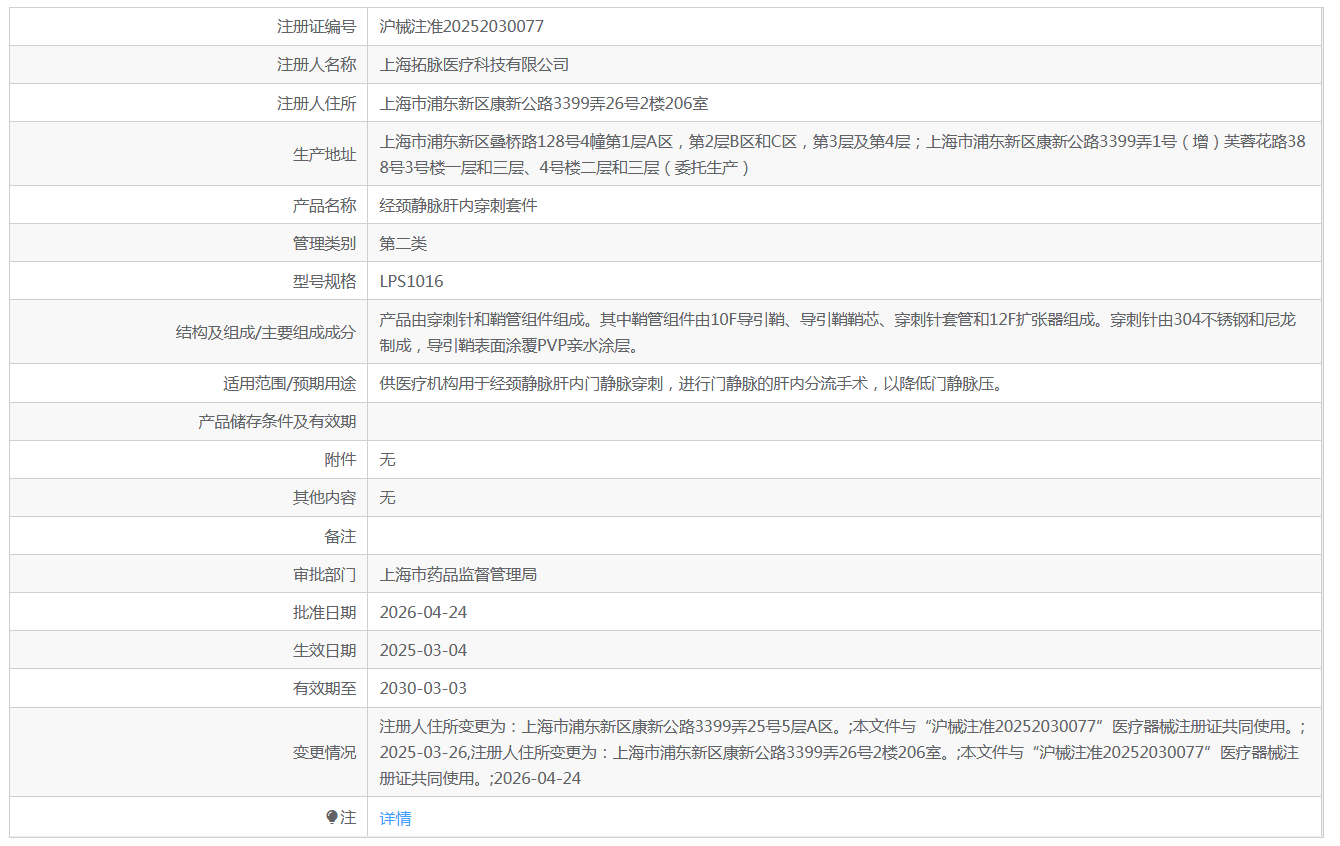Click the 变更情况 label
This screenshot has height=846, width=1340.
(x=324, y=753)
